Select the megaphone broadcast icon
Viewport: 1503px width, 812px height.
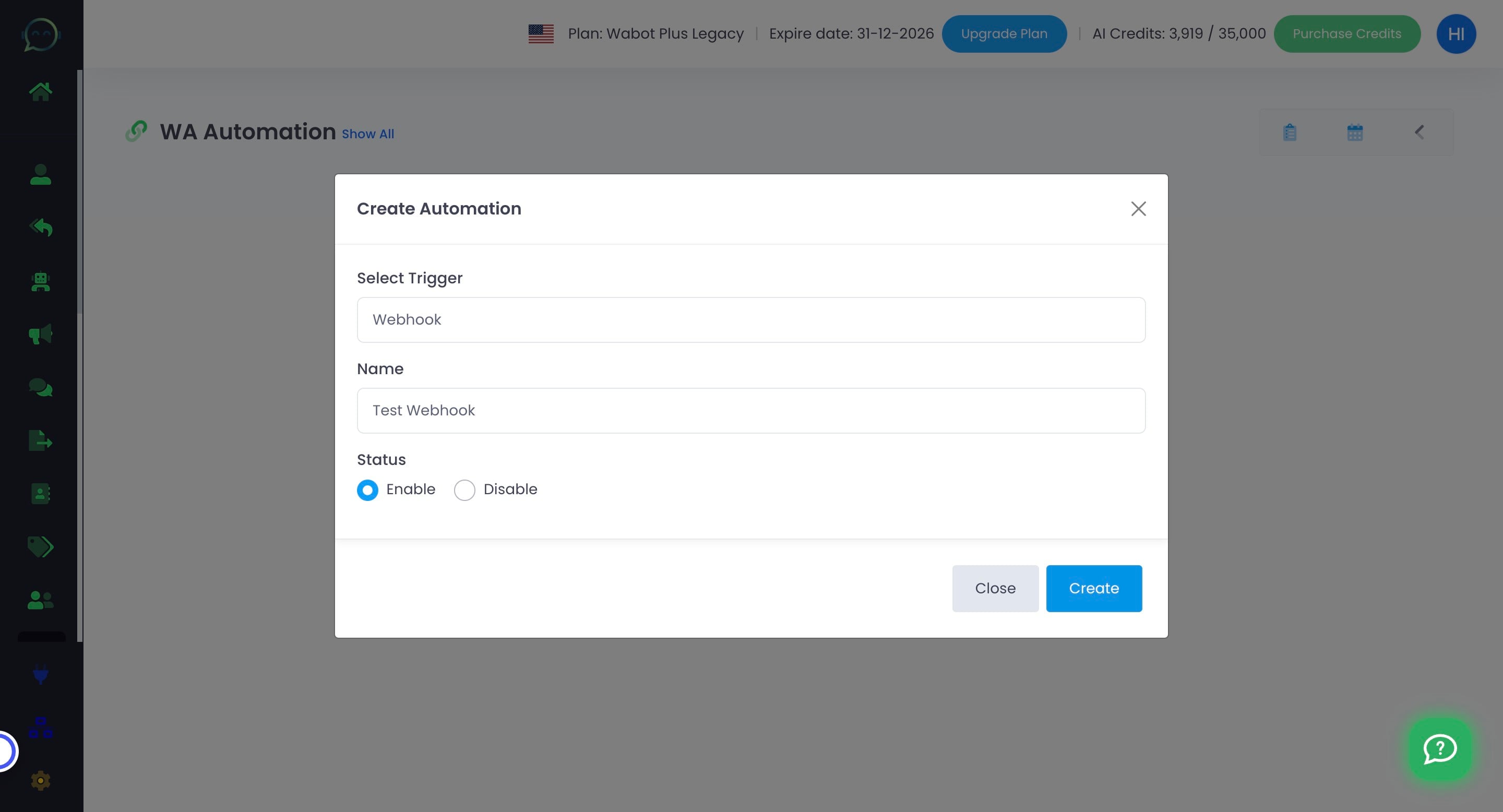tap(40, 335)
